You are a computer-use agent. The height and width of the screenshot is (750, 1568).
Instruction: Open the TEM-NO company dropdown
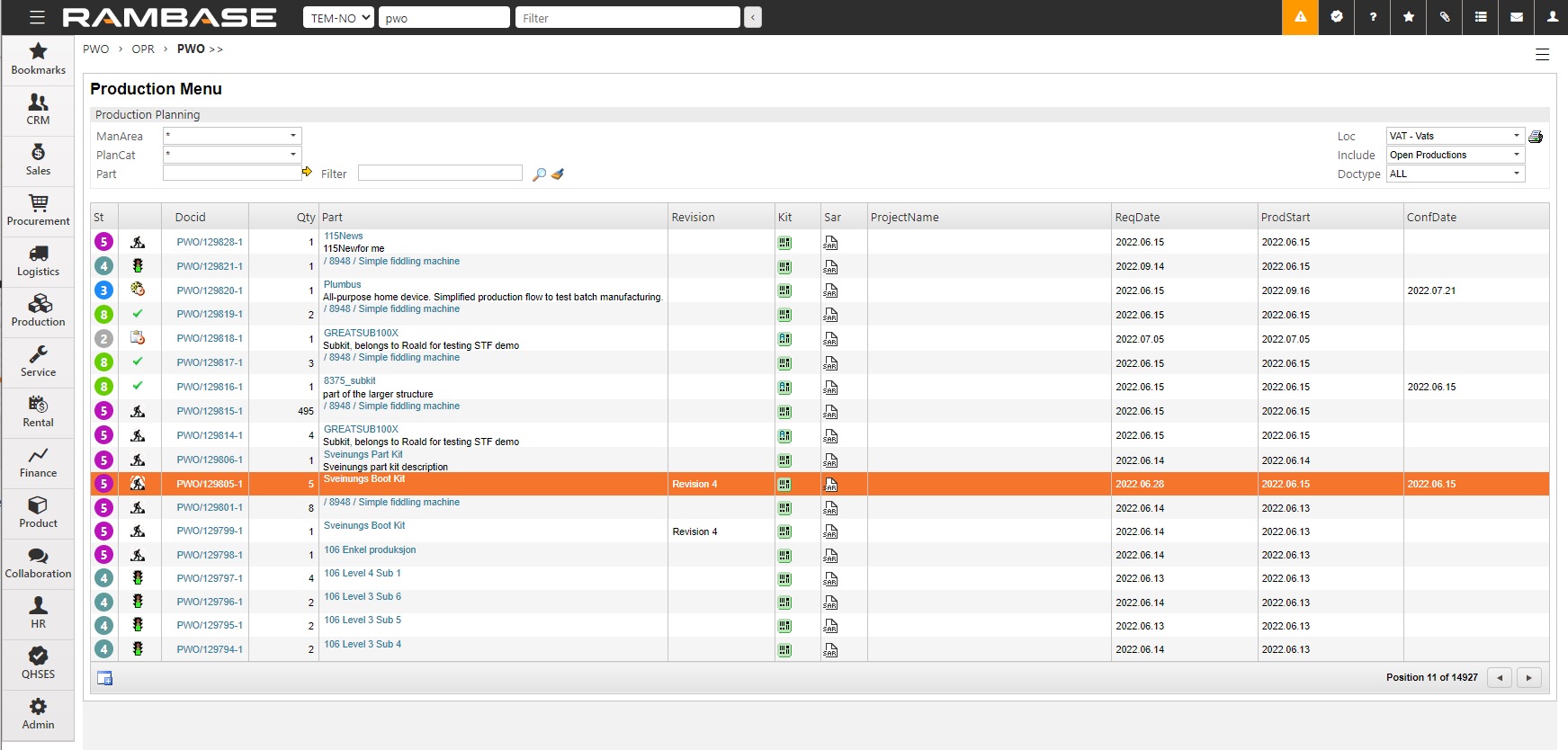click(x=338, y=17)
